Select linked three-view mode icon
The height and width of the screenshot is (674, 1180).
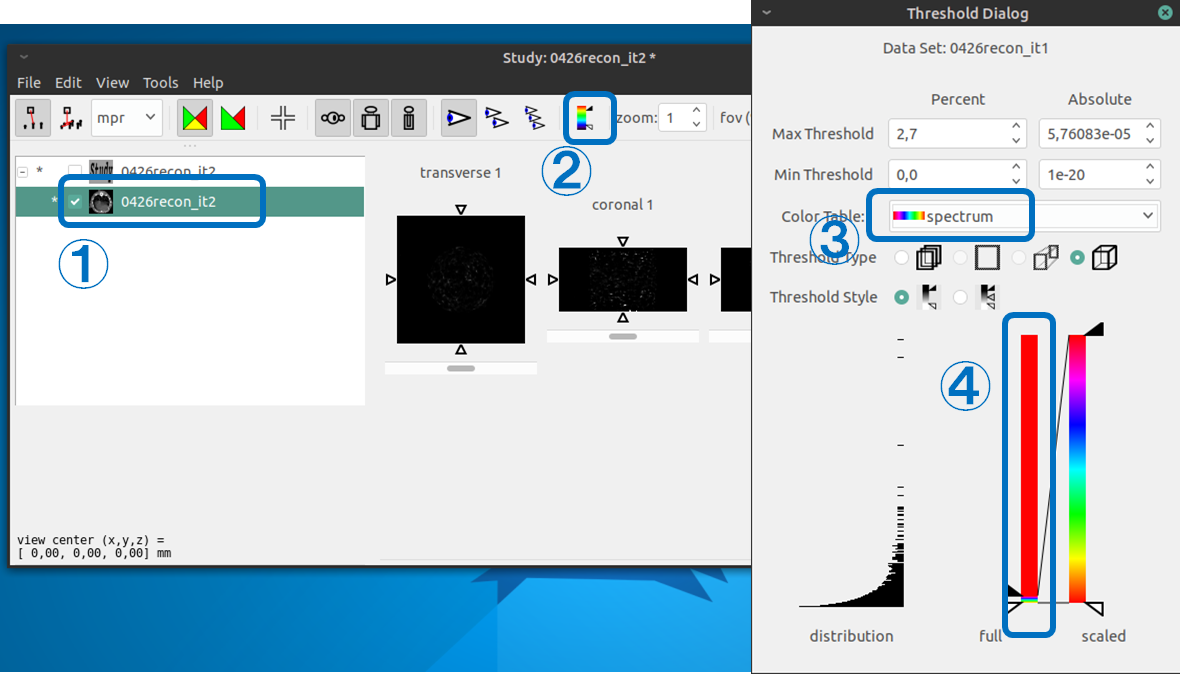[x=534, y=118]
